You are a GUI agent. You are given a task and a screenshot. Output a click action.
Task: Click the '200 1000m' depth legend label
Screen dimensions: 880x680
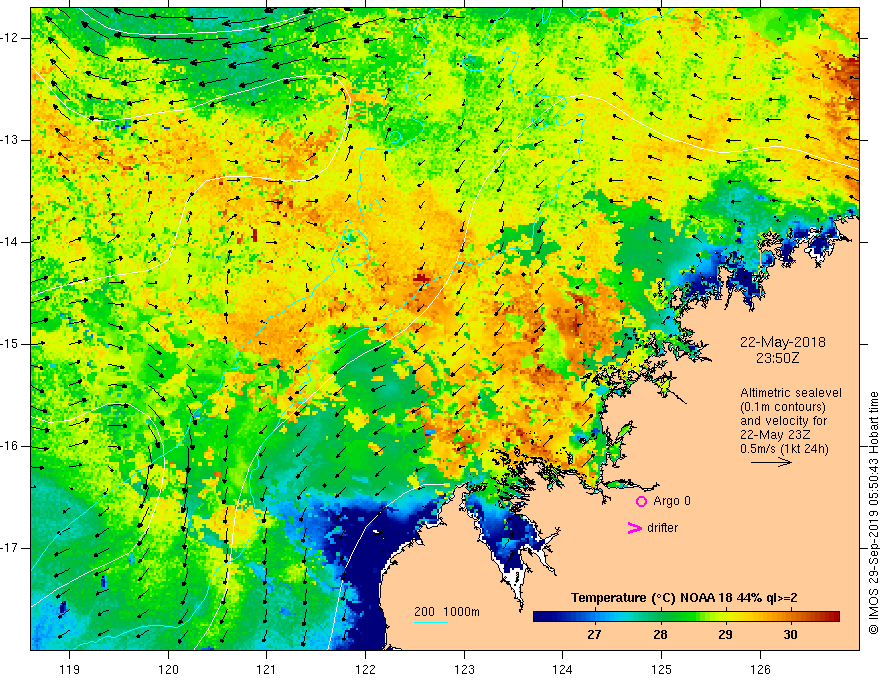447,612
